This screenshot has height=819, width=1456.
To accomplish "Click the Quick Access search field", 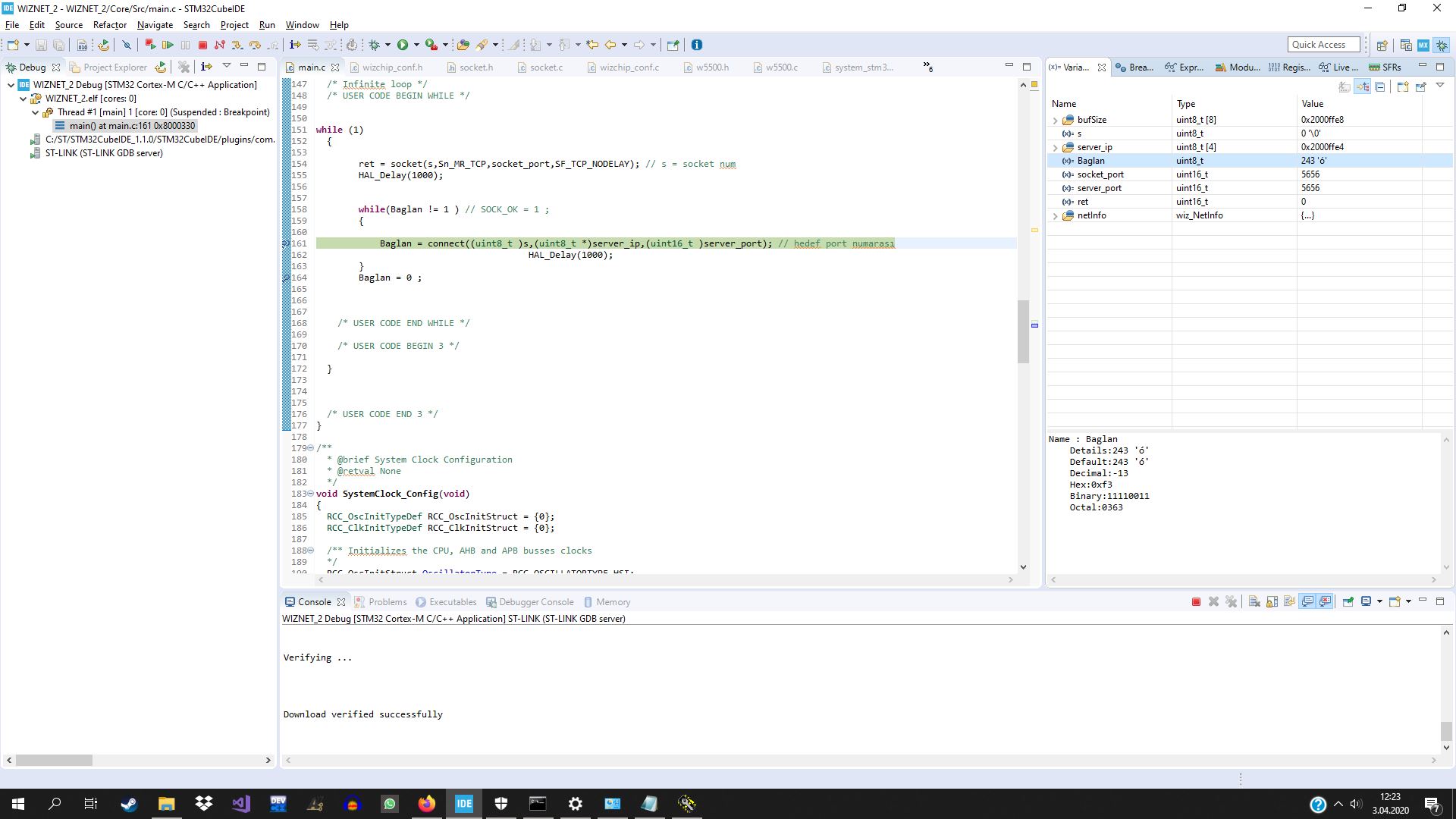I will pyautogui.click(x=1323, y=45).
